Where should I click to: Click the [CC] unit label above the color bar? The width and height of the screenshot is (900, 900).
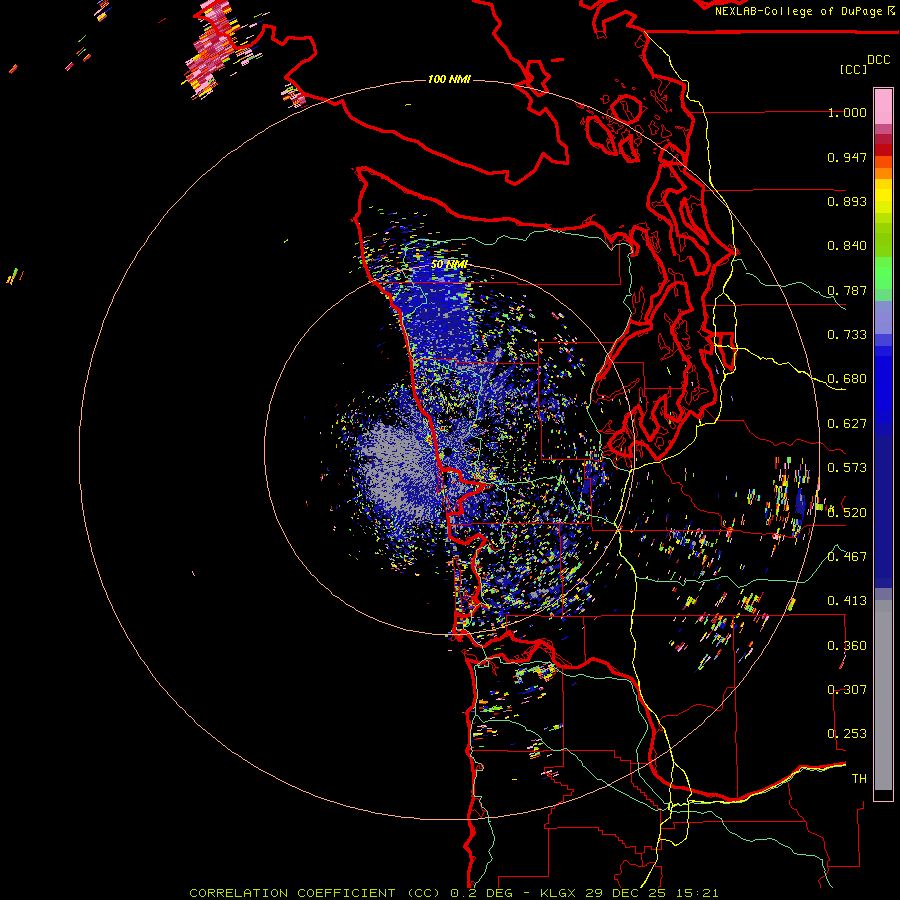pyautogui.click(x=853, y=69)
